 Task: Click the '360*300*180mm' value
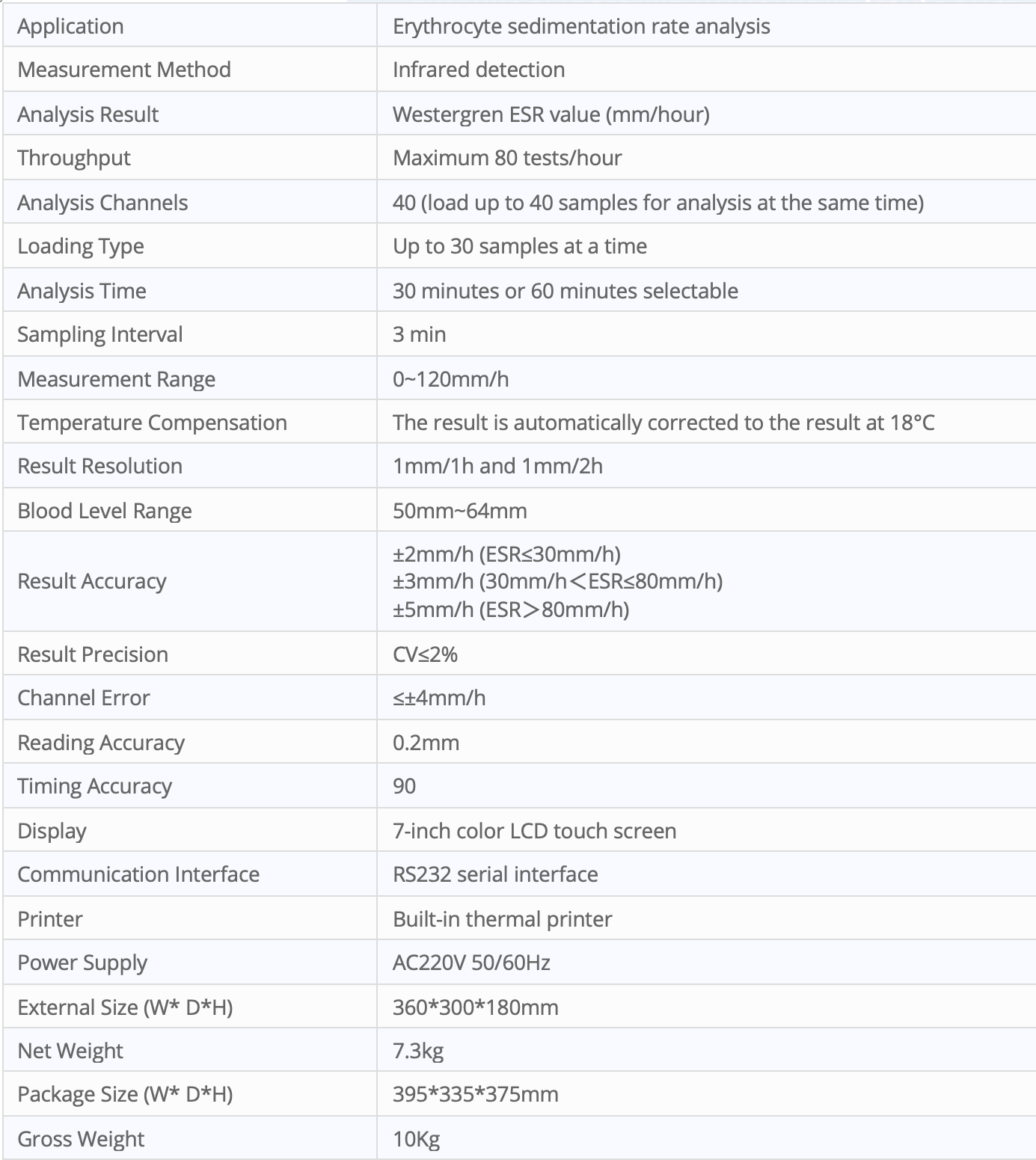(476, 1007)
